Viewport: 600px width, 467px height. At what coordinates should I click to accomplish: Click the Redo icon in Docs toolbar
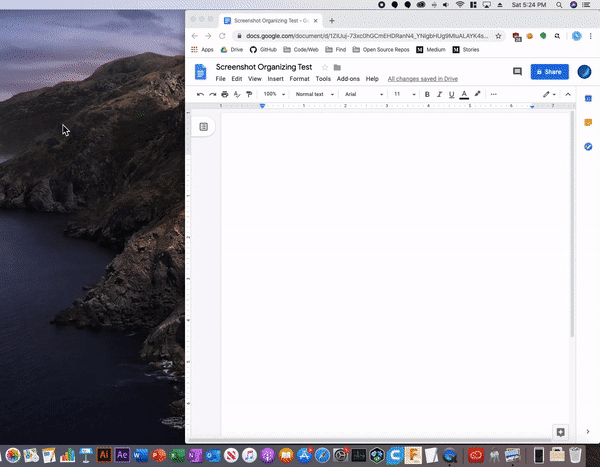[212, 94]
